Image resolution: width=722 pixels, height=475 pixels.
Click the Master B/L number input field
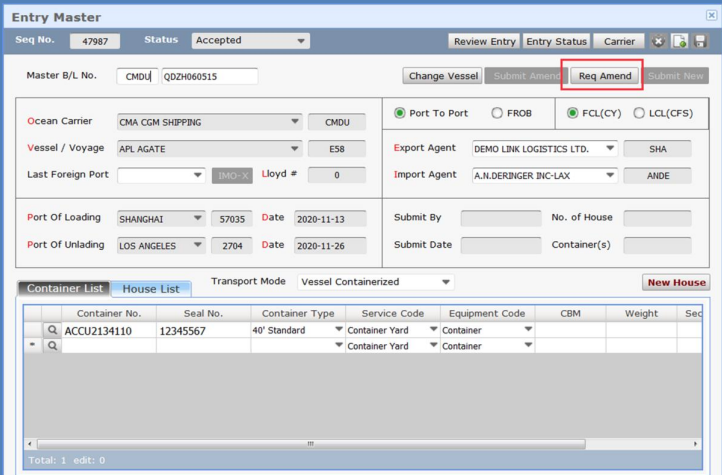[209, 76]
